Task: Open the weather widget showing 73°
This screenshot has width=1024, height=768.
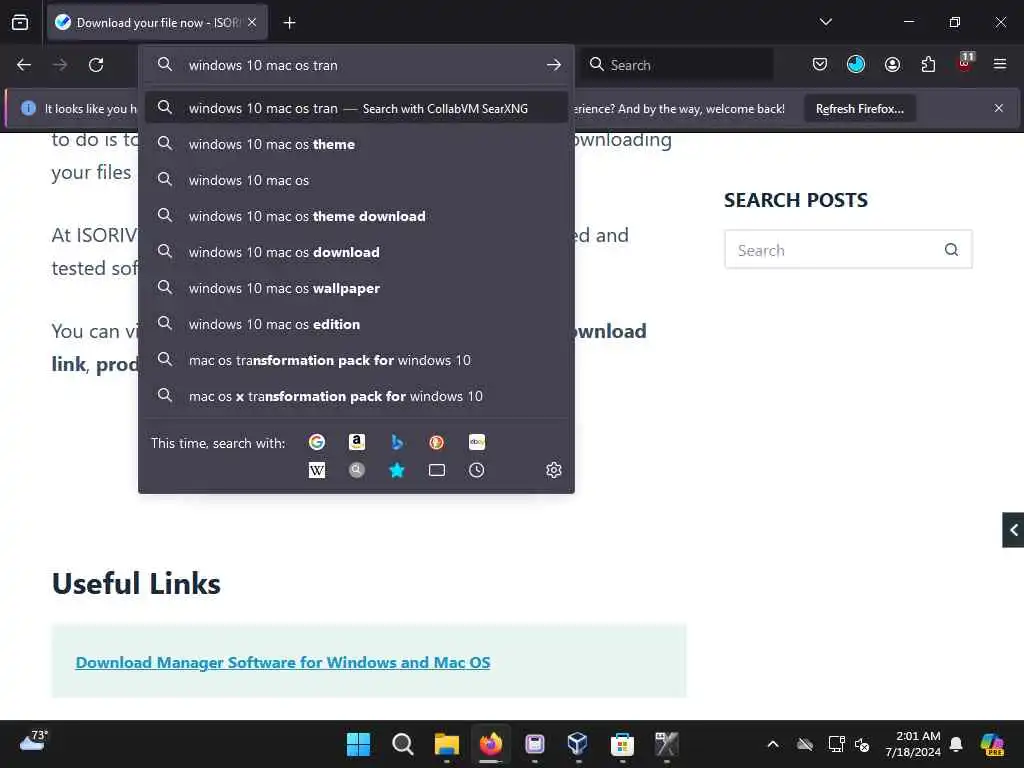Action: tap(34, 742)
